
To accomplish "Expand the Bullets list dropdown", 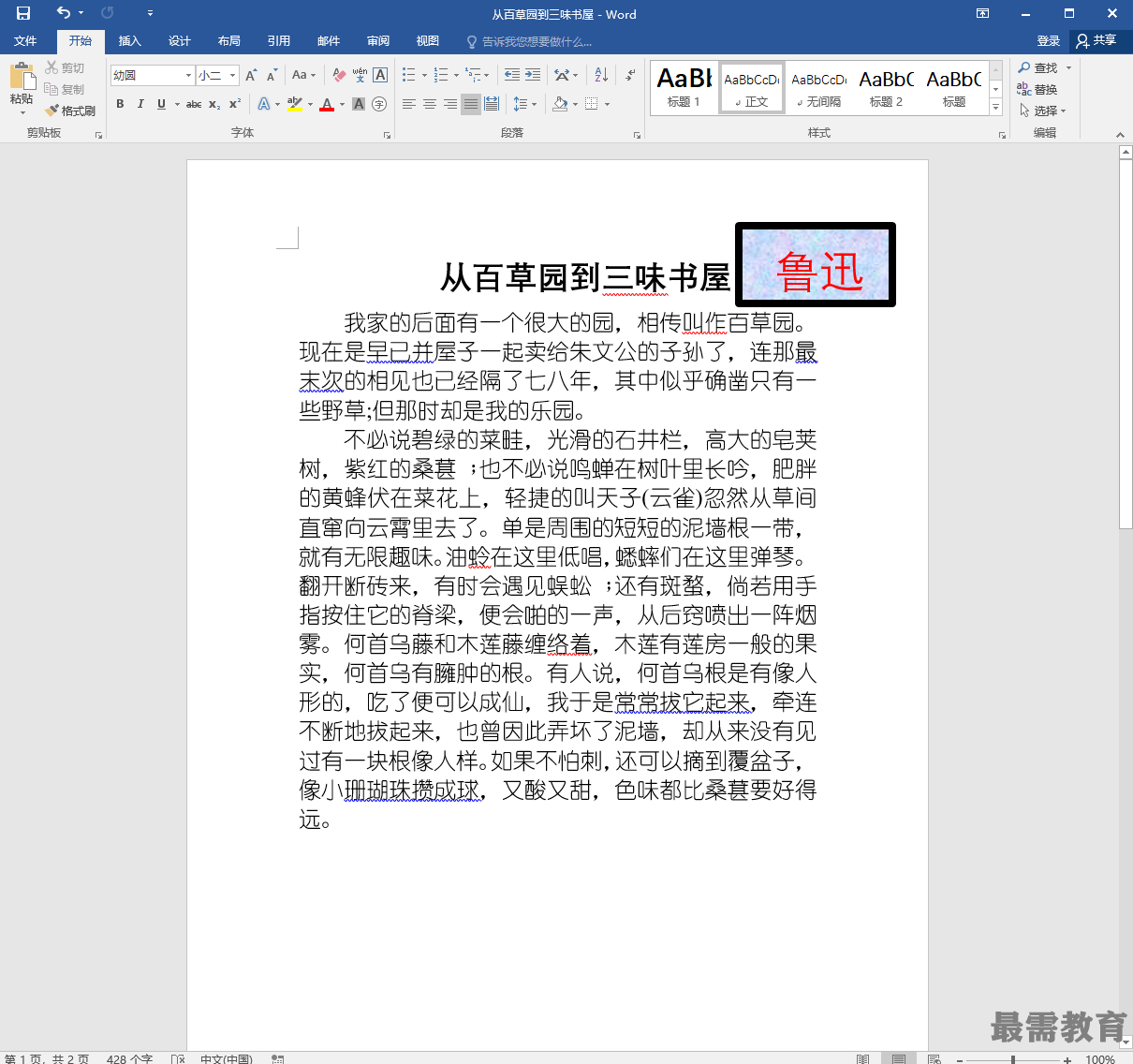I will pos(424,75).
